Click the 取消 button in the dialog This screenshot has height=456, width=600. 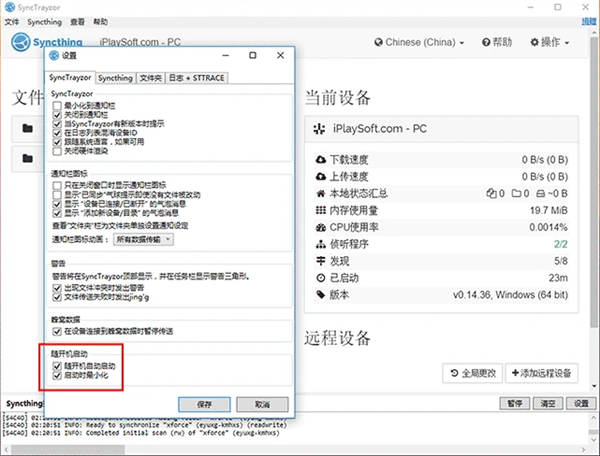(262, 404)
